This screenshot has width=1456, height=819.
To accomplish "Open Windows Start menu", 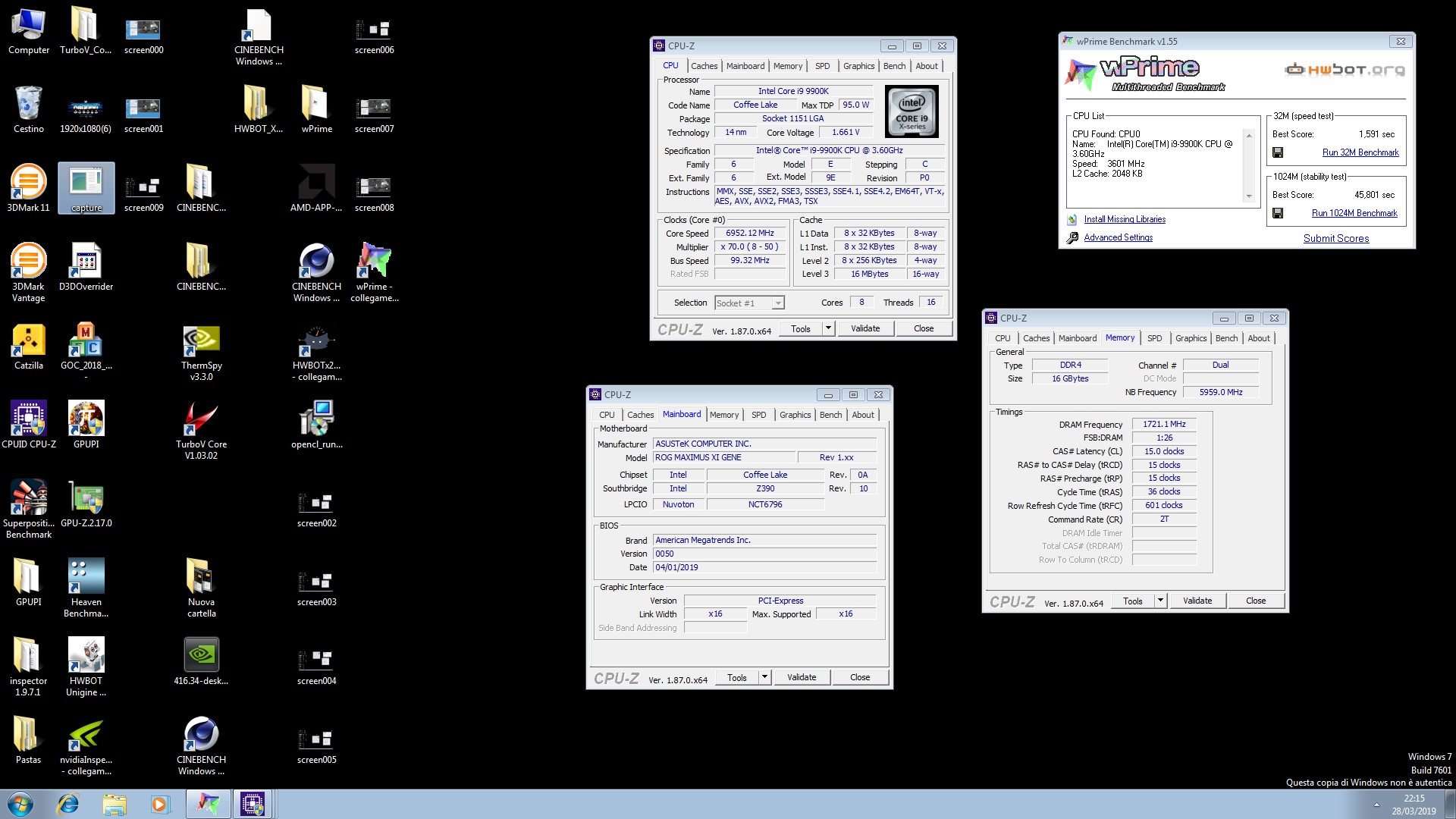I will [20, 804].
